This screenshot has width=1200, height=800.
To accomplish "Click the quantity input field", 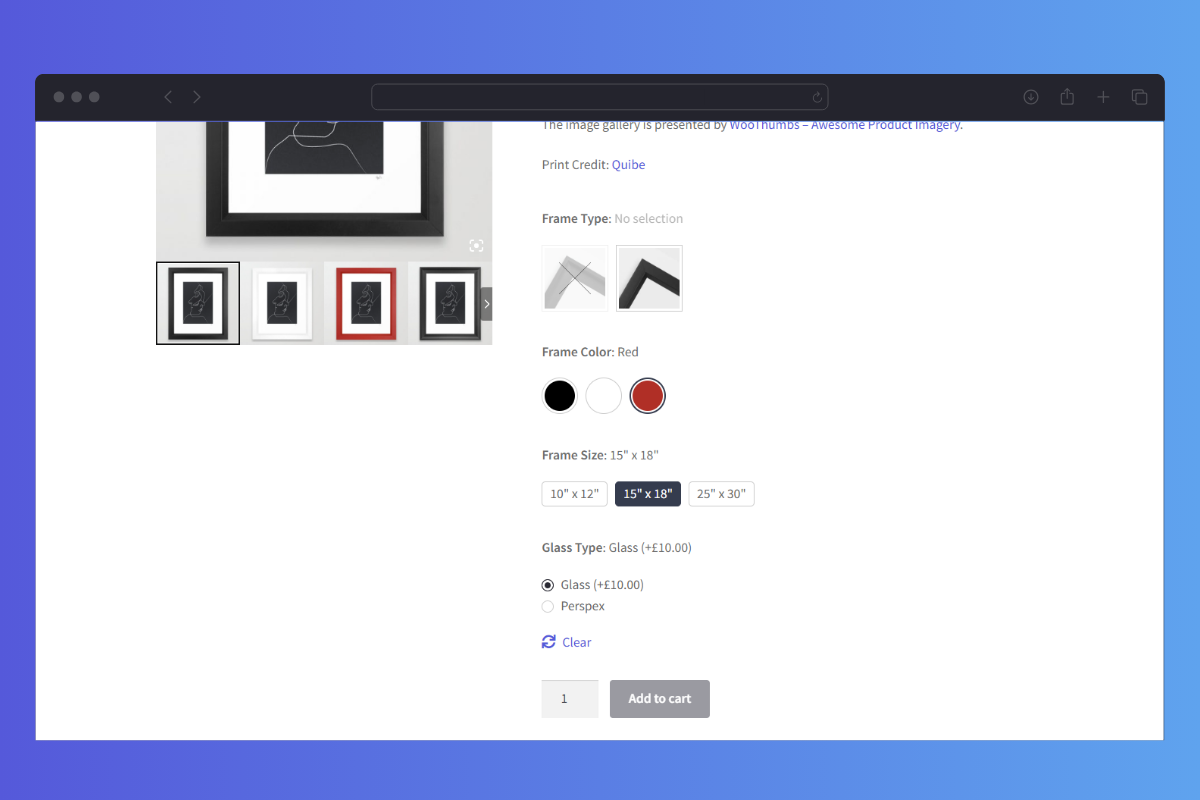I will point(569,699).
